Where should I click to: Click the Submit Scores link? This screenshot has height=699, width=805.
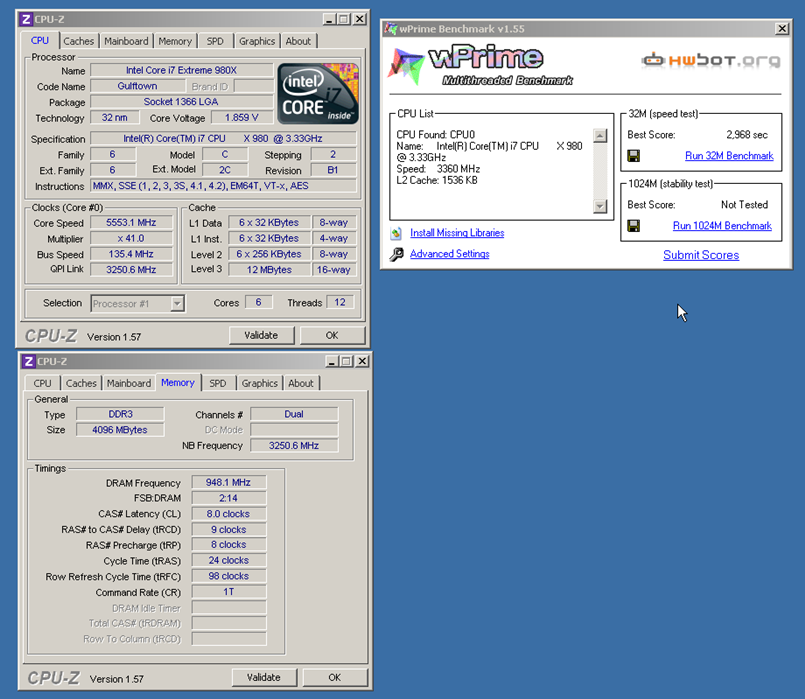[x=701, y=255]
